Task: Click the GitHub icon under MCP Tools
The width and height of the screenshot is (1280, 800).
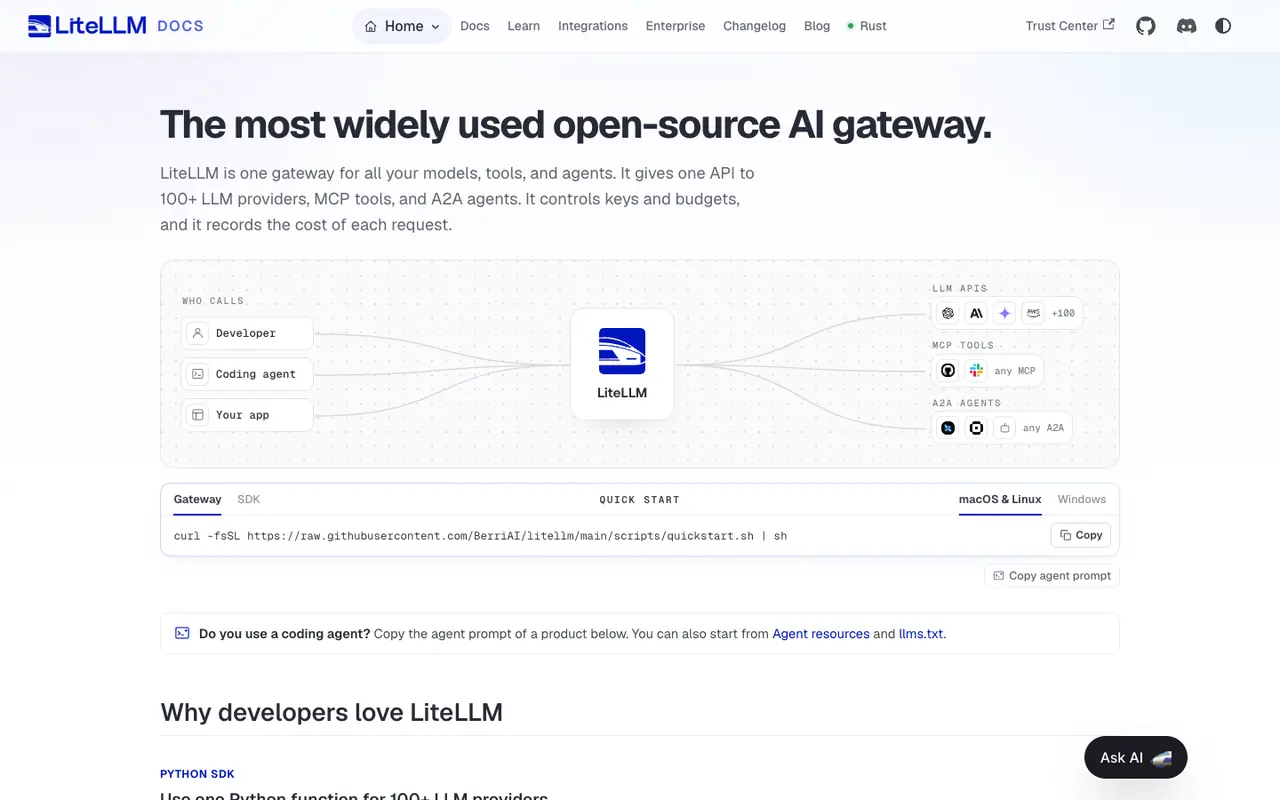Action: point(948,371)
